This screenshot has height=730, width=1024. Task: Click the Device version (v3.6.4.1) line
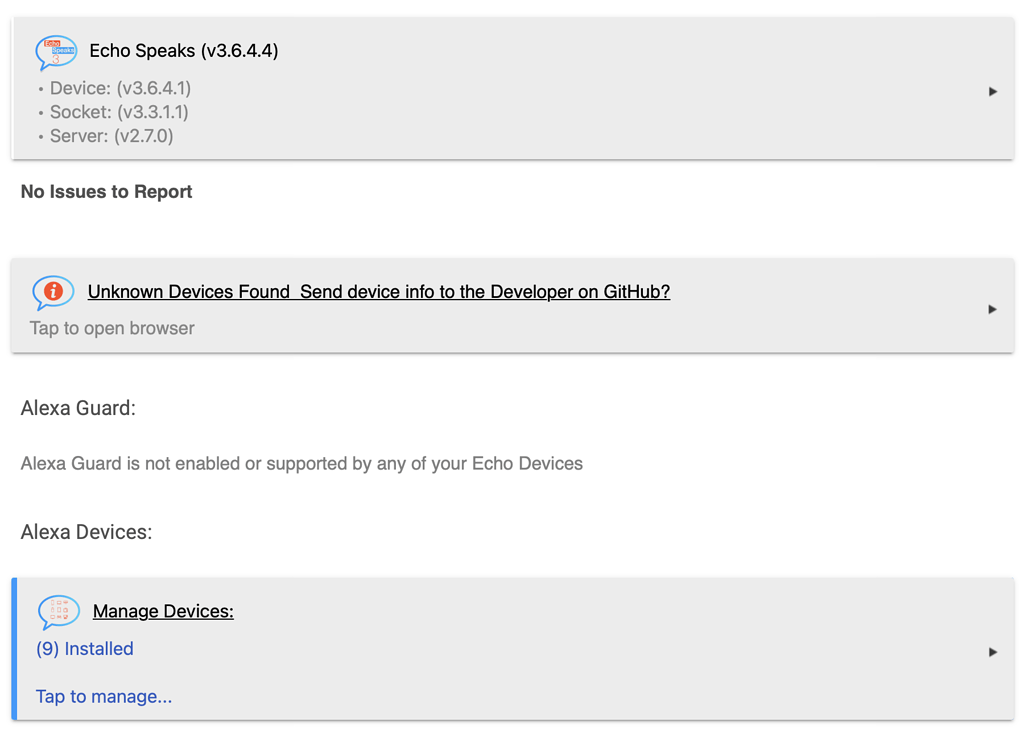point(120,88)
